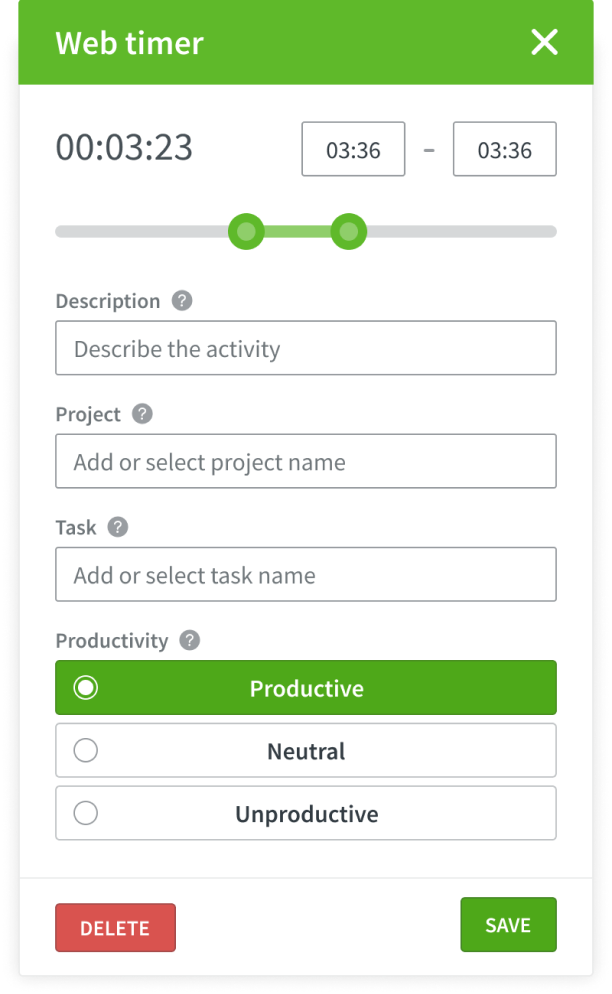Open the Project name selector
This screenshot has width=612, height=994.
coord(305,461)
